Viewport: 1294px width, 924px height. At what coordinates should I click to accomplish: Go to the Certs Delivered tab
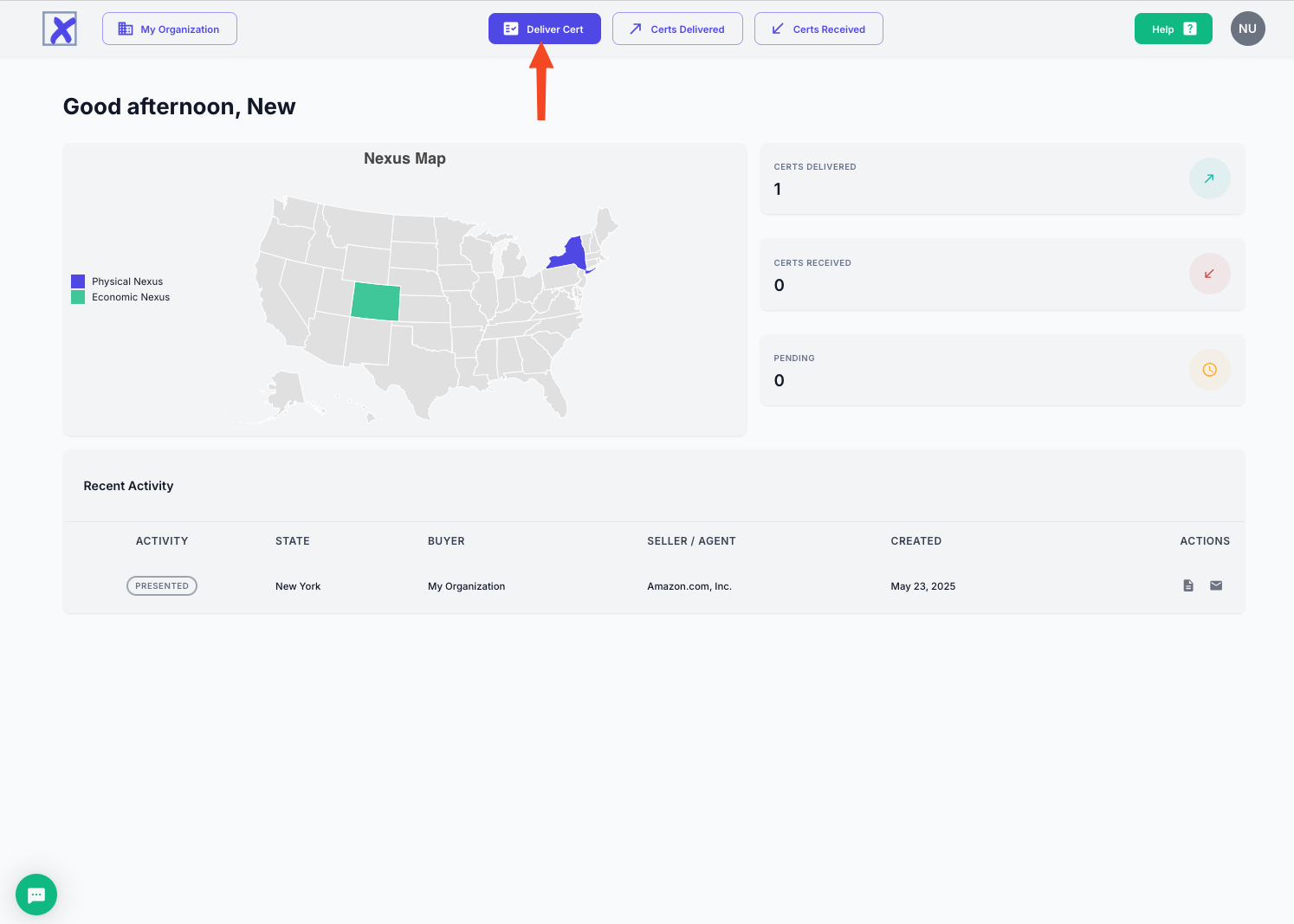677,29
